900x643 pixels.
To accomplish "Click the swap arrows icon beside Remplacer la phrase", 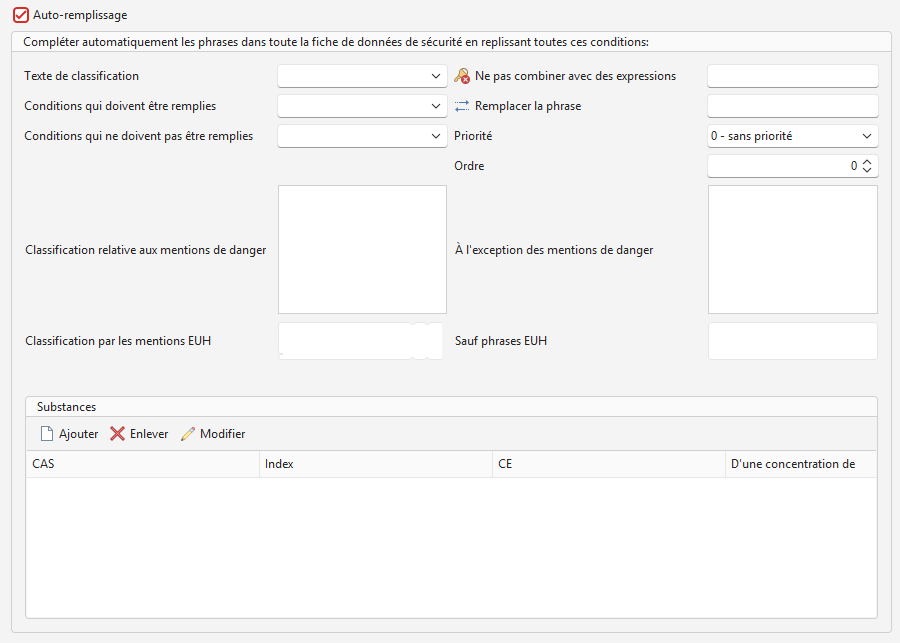I will coord(462,106).
